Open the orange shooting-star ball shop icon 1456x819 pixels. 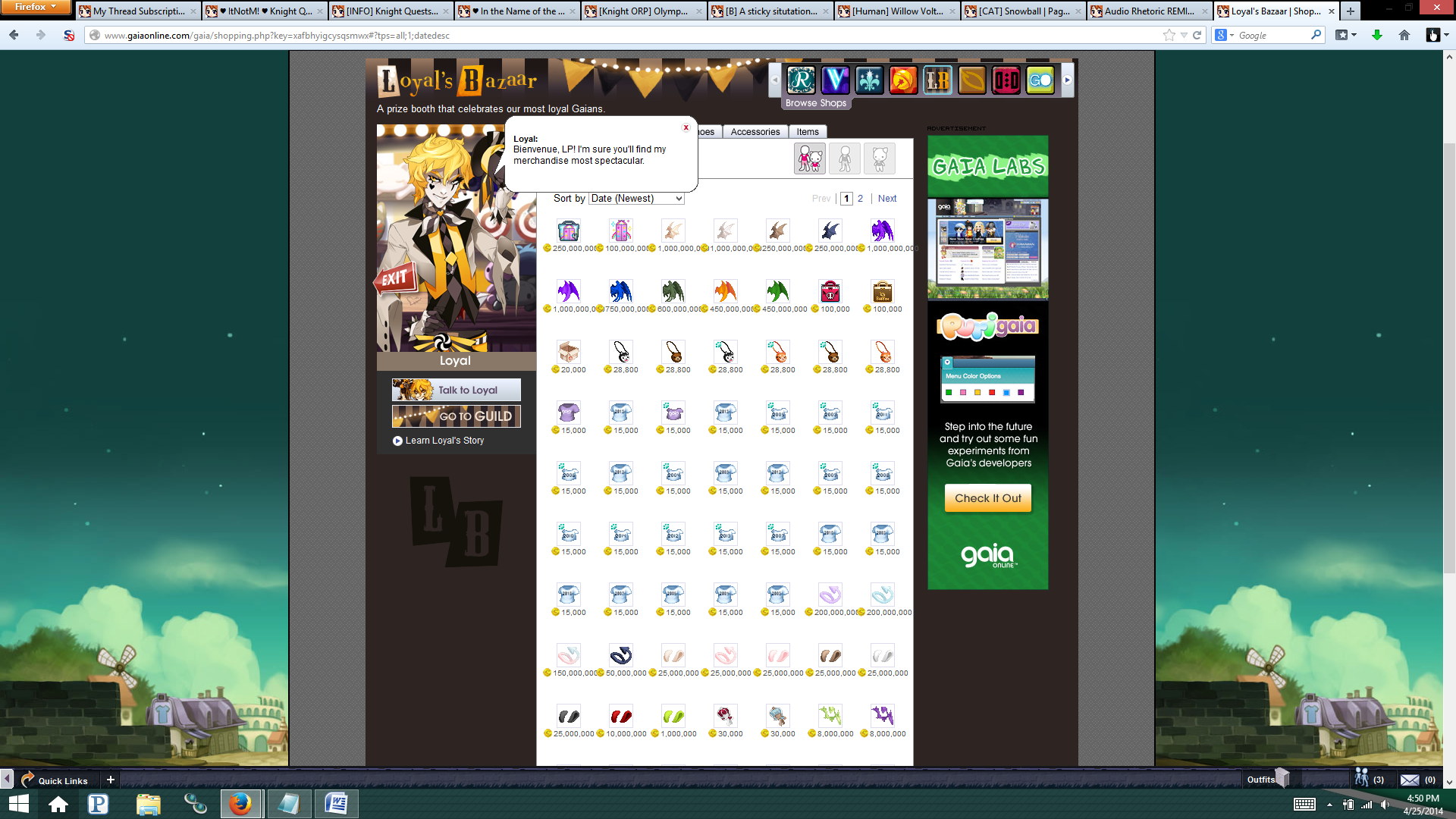click(903, 80)
